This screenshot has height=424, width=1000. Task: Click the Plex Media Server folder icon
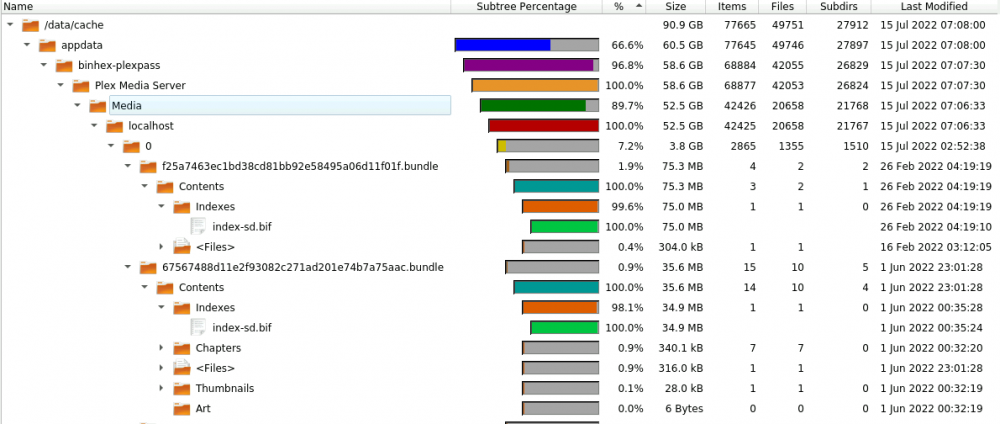tap(80, 85)
